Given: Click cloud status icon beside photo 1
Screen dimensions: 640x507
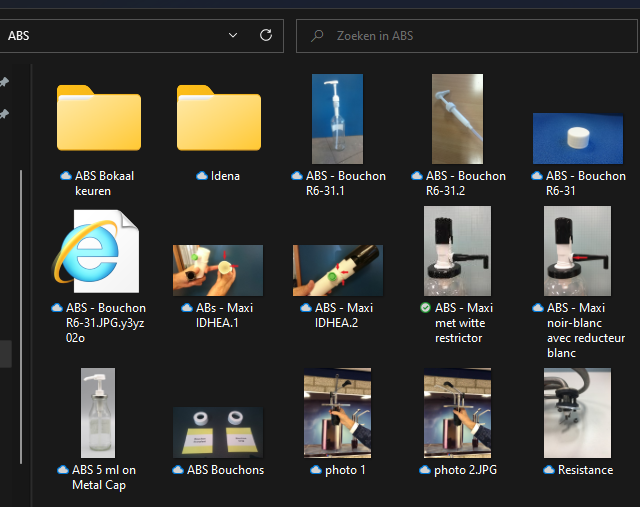Looking at the screenshot, I should tap(316, 470).
